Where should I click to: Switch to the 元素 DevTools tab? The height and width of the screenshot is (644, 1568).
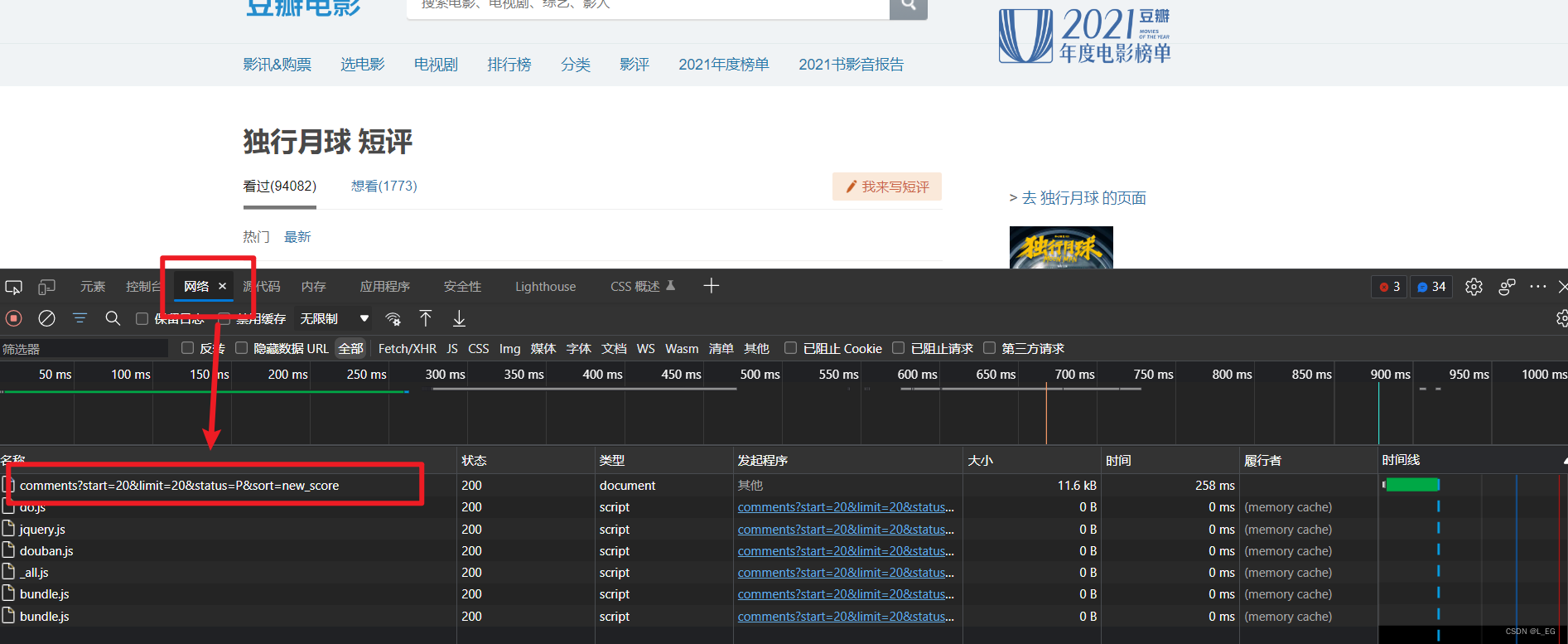click(x=93, y=287)
